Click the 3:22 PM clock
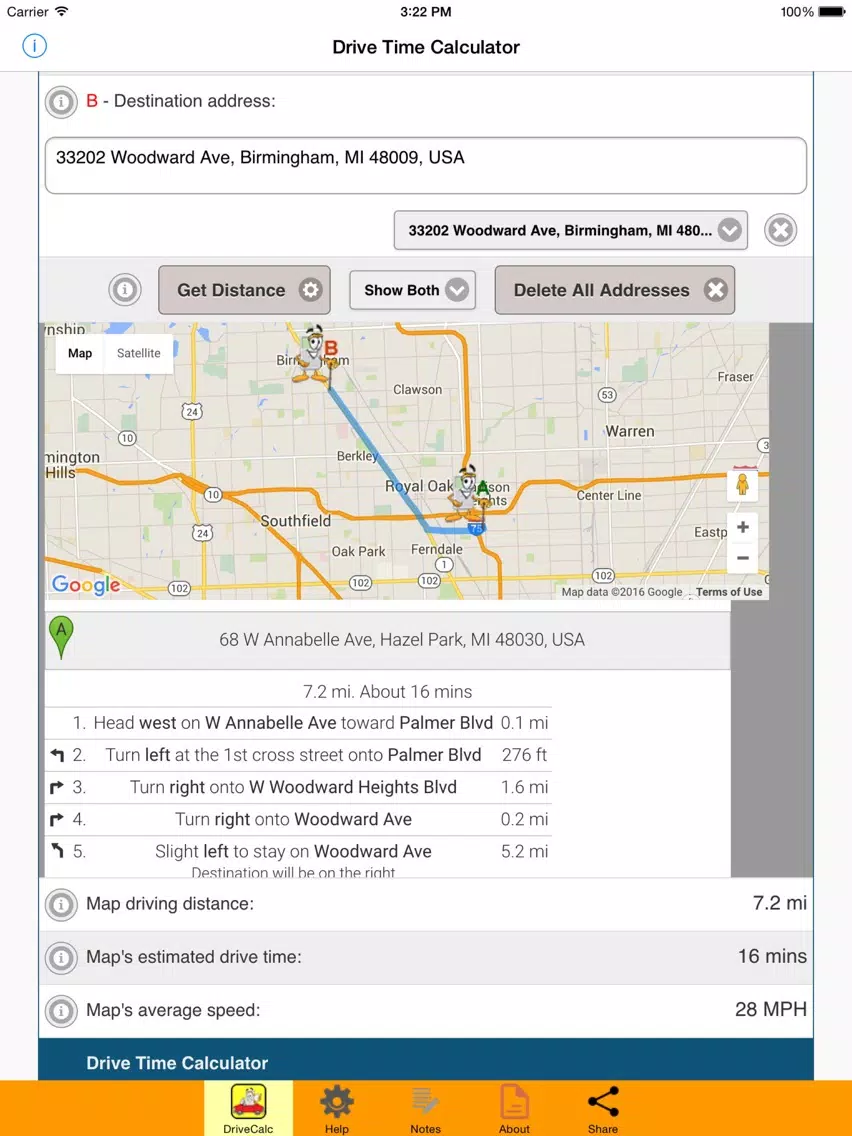852x1136 pixels. pos(426,12)
